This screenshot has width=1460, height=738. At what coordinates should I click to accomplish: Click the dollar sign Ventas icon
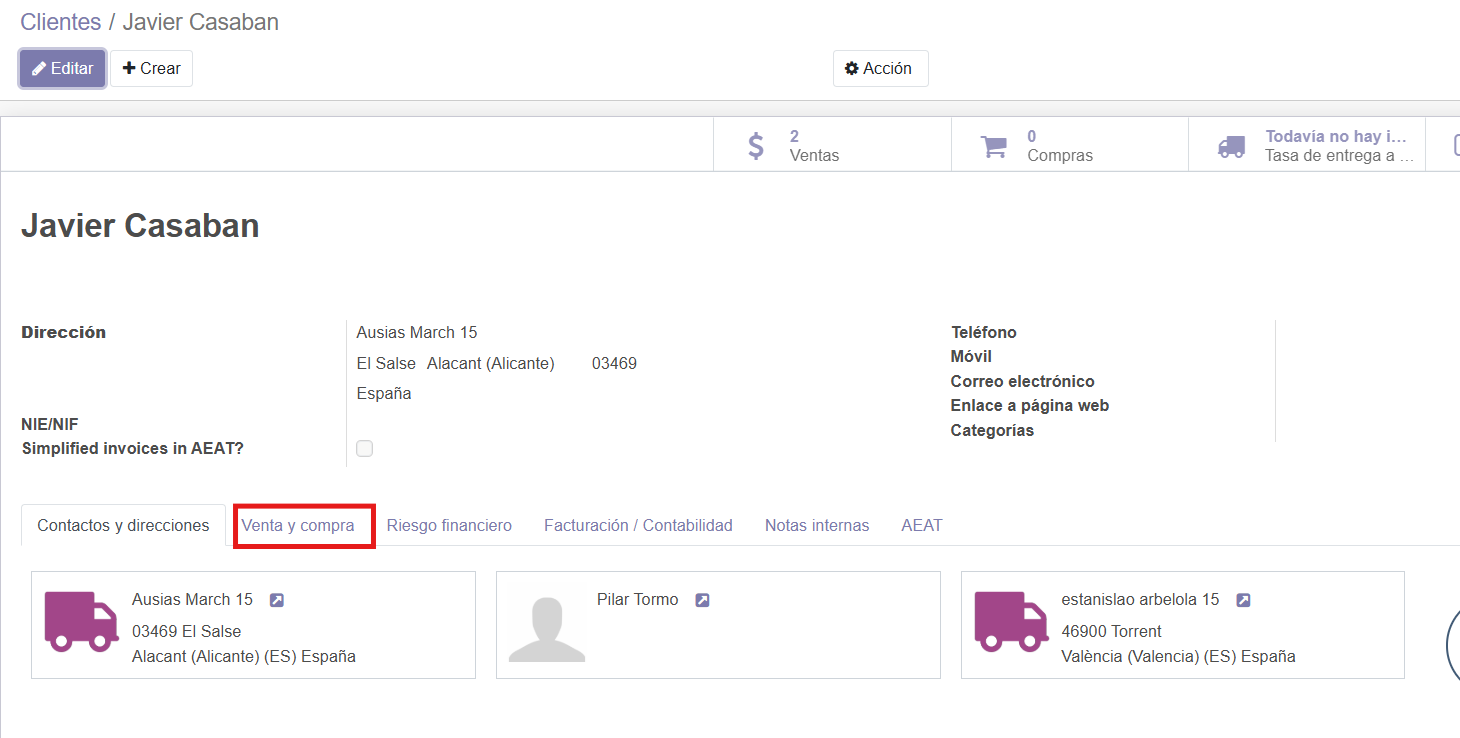(x=757, y=146)
